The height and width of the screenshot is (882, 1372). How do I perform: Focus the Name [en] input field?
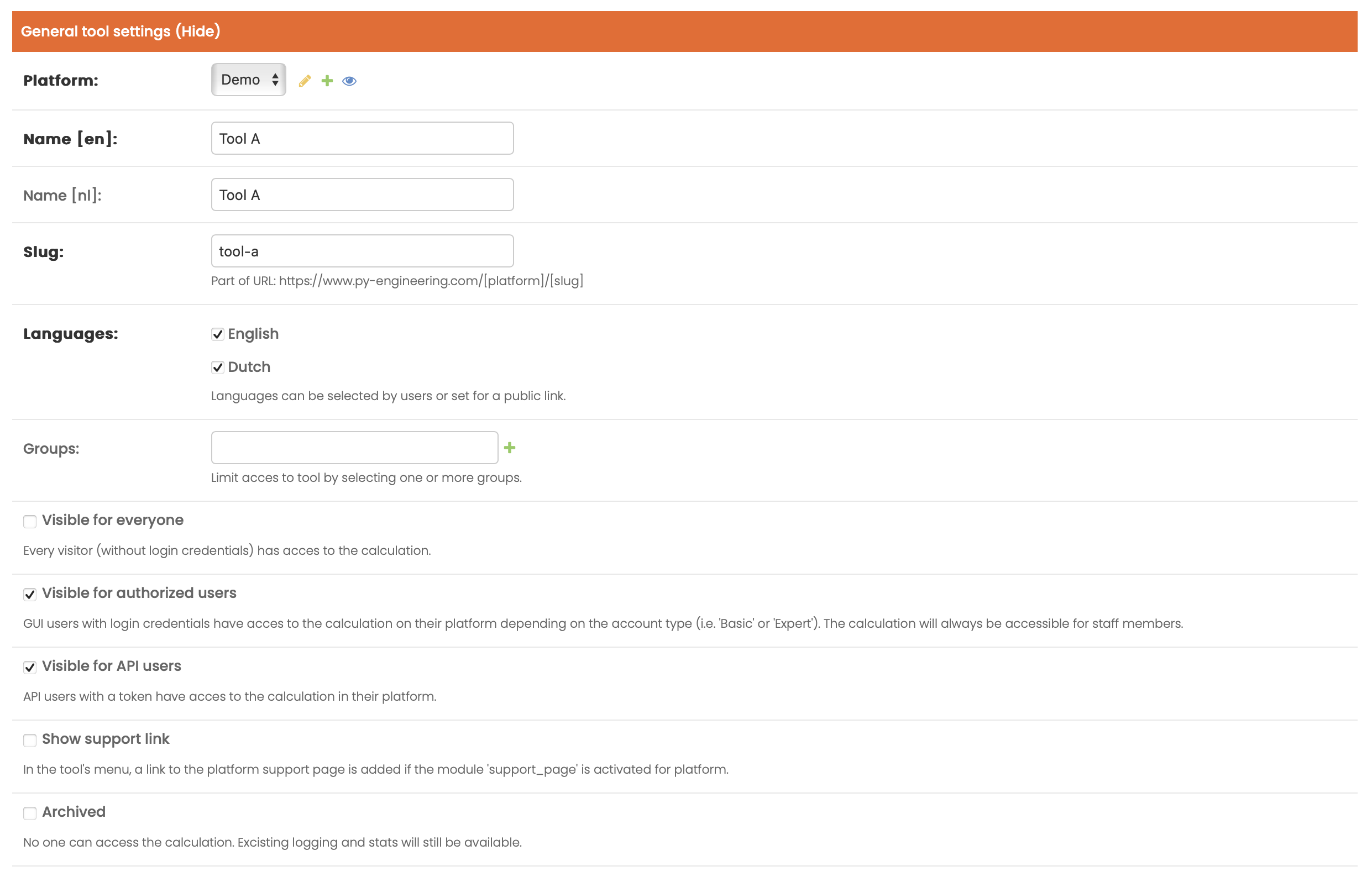pyautogui.click(x=362, y=138)
